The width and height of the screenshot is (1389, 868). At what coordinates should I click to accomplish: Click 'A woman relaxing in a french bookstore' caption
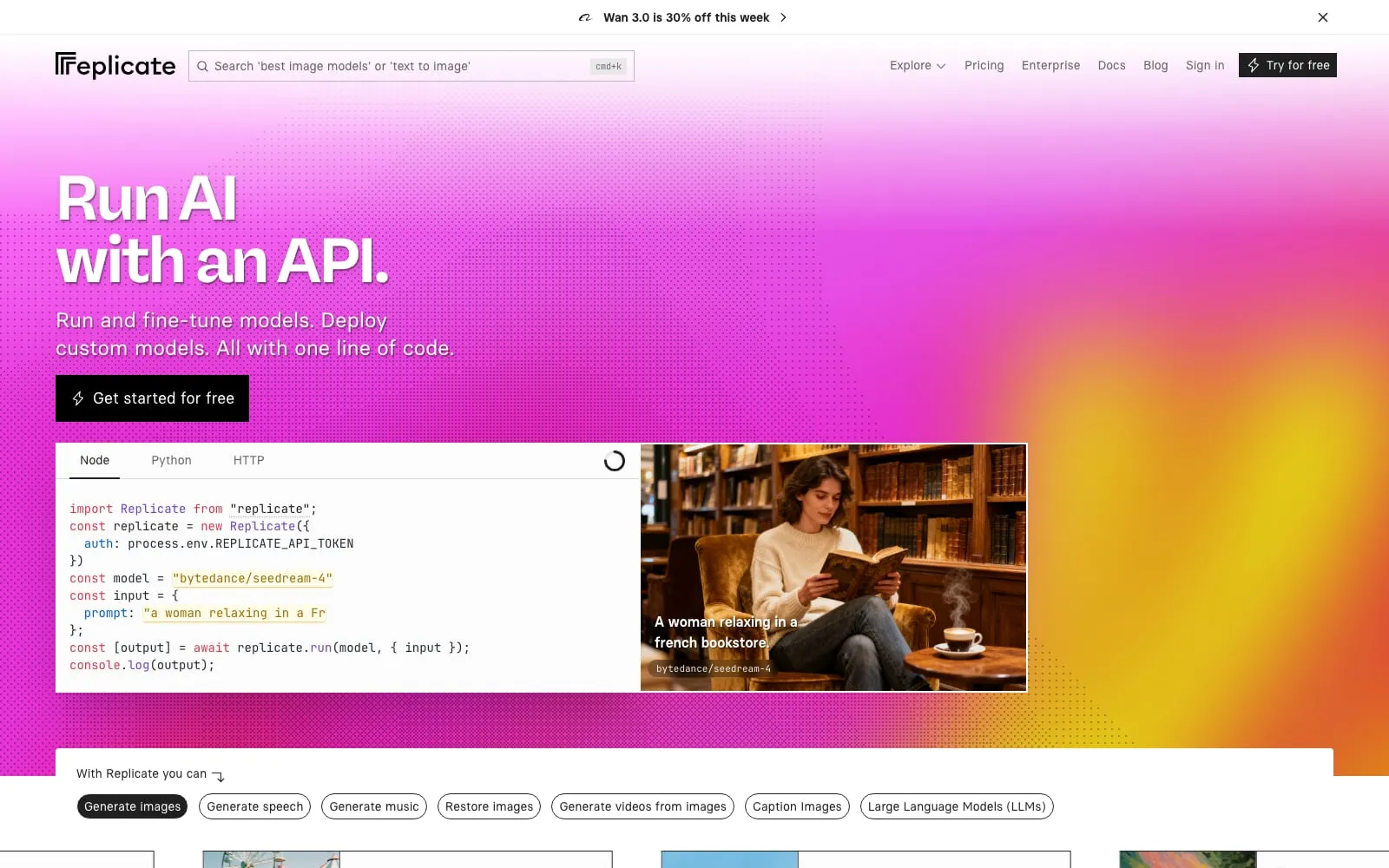point(726,633)
